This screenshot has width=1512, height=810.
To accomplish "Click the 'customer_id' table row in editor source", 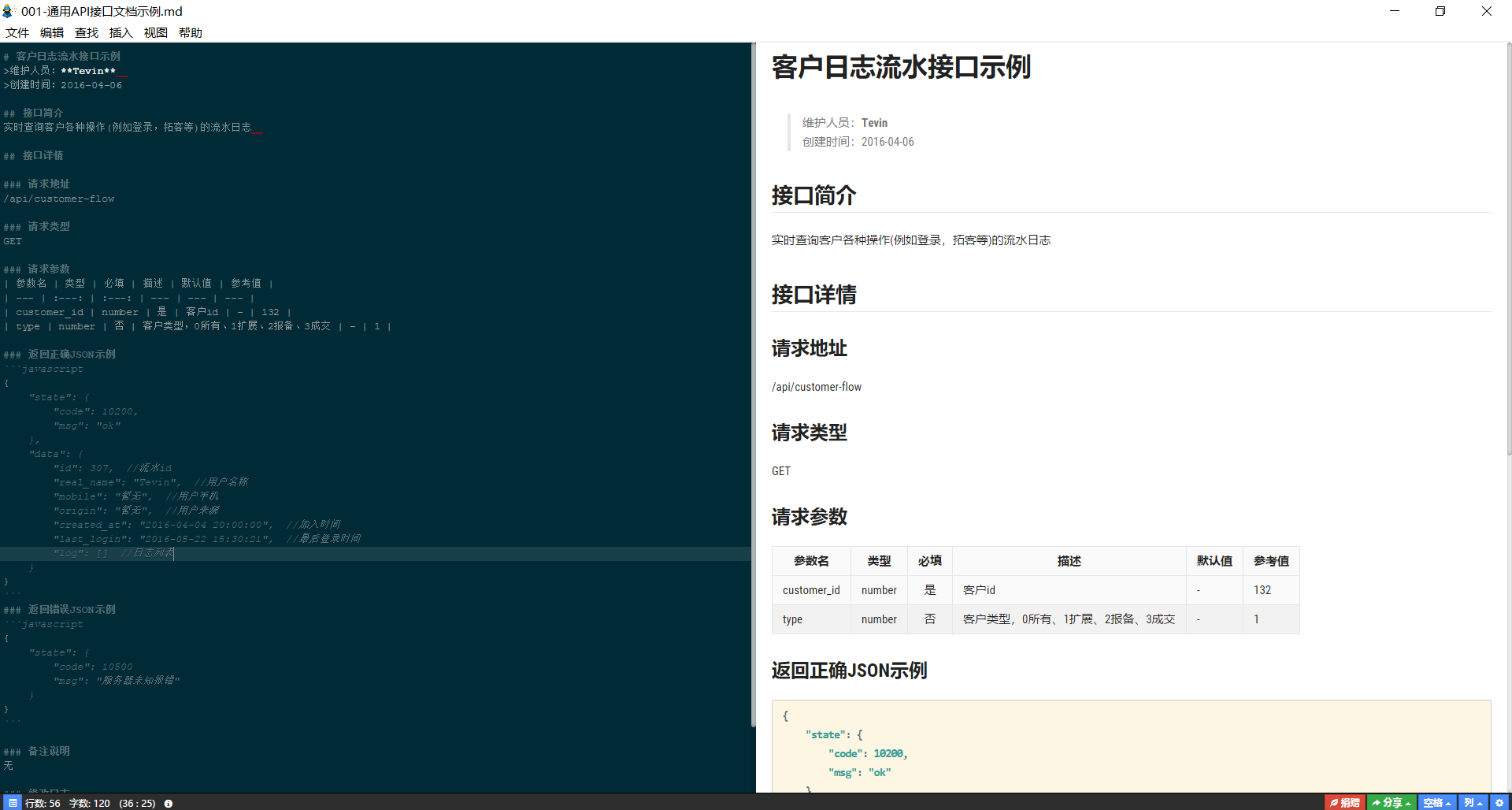I will click(148, 312).
